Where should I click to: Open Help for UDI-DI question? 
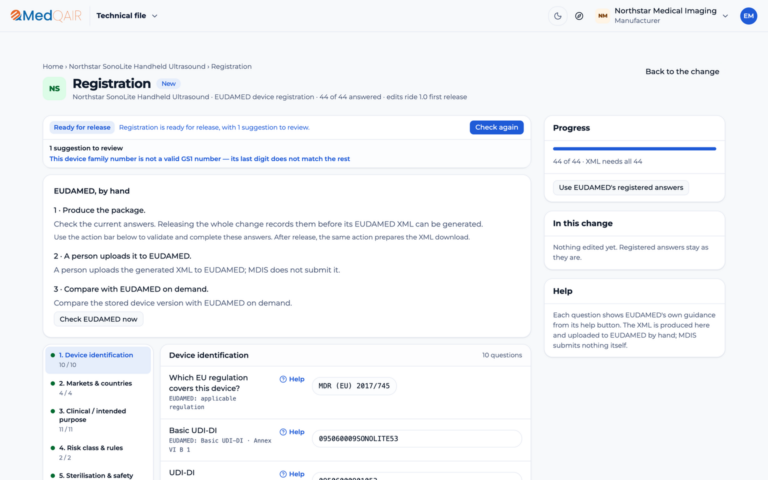point(292,474)
